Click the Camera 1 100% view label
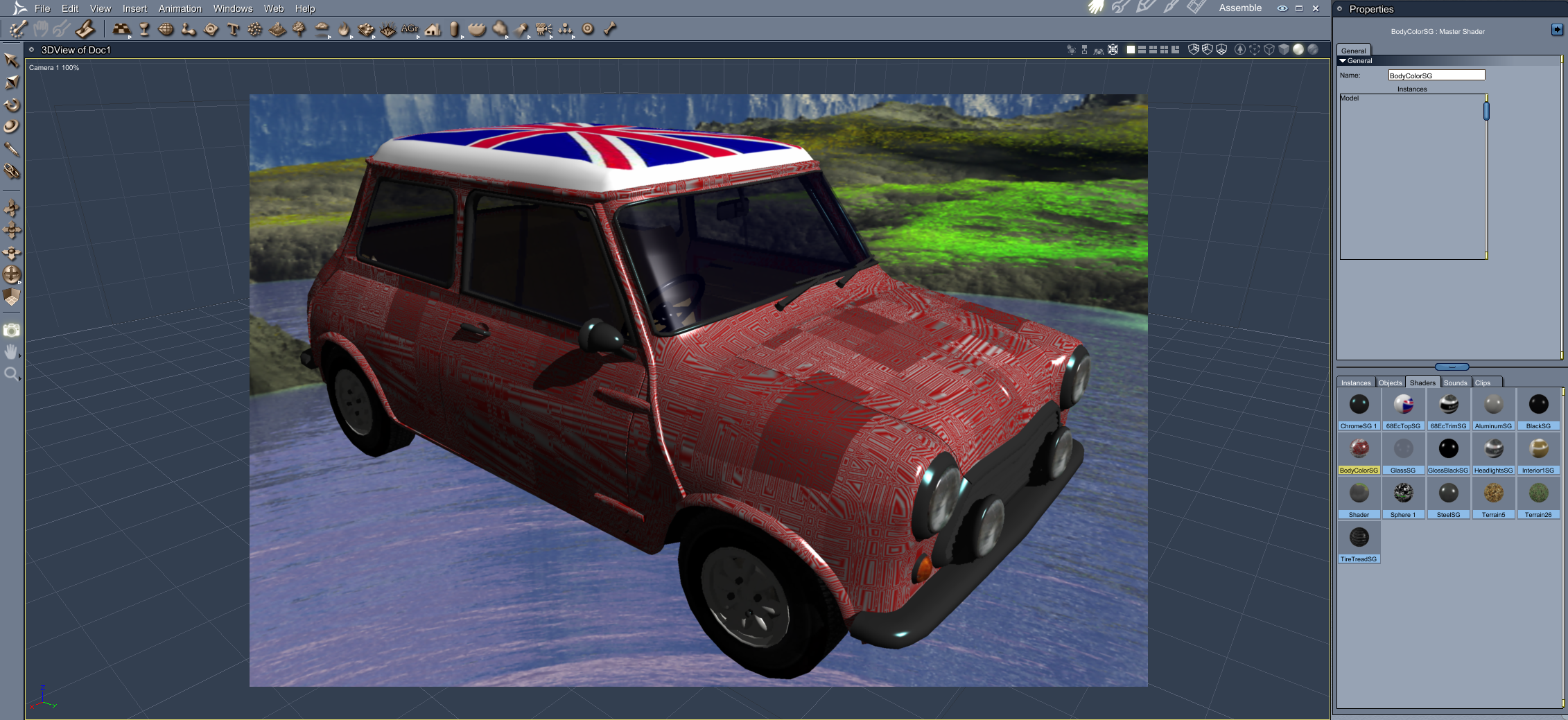The width and height of the screenshot is (1568, 720). (54, 68)
